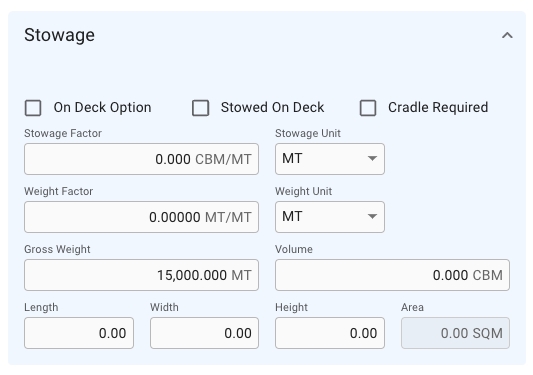Edit the Gross Weight field
The width and height of the screenshot is (533, 375).
141,275
